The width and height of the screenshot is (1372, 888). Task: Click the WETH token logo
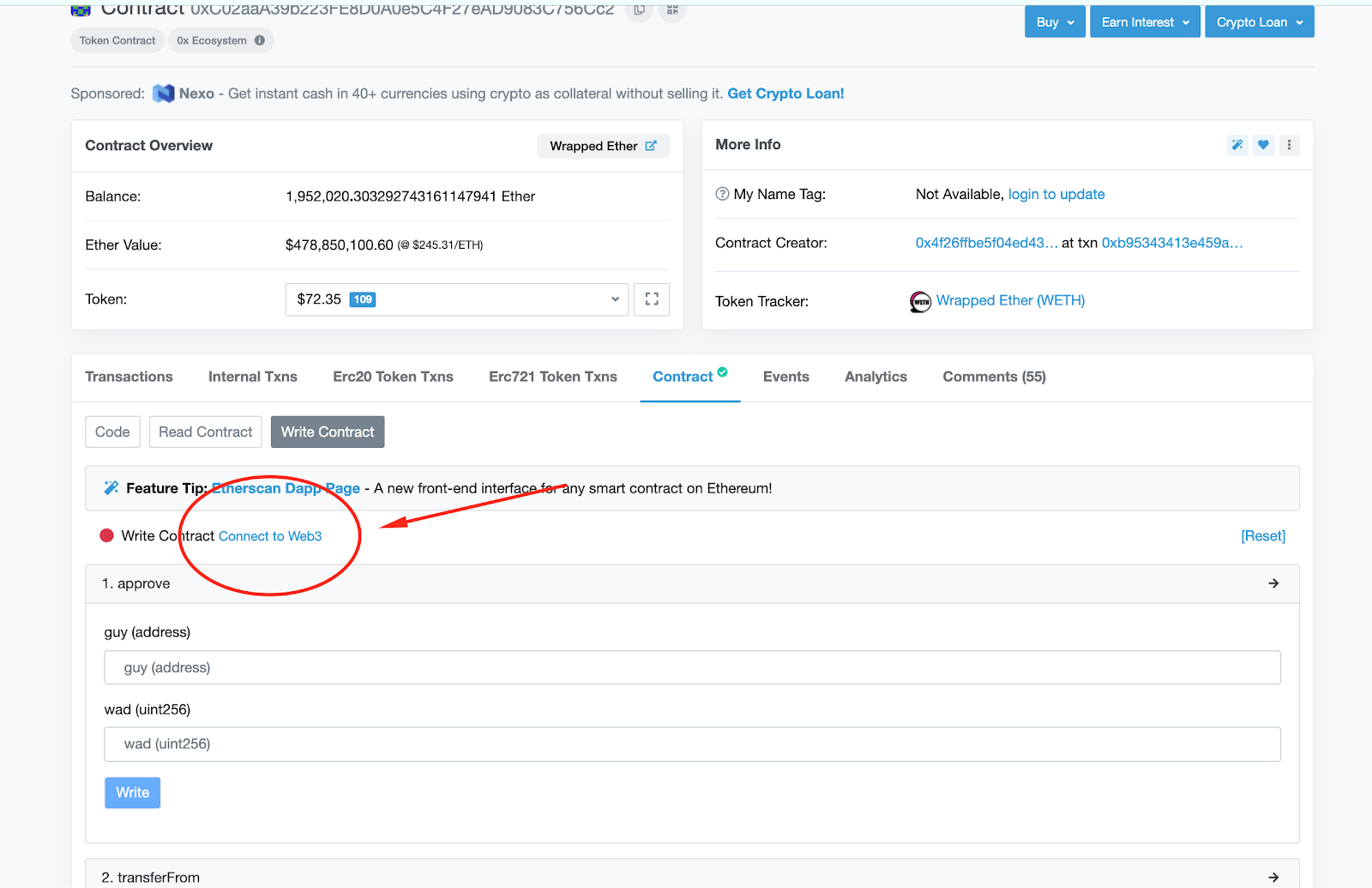pyautogui.click(x=920, y=301)
